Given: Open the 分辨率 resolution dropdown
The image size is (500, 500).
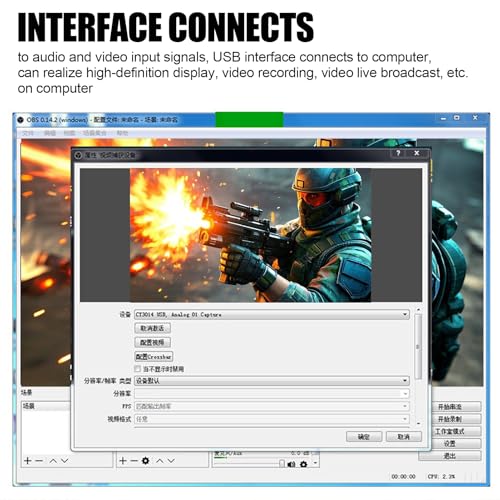Looking at the screenshot, I should 272,393.
